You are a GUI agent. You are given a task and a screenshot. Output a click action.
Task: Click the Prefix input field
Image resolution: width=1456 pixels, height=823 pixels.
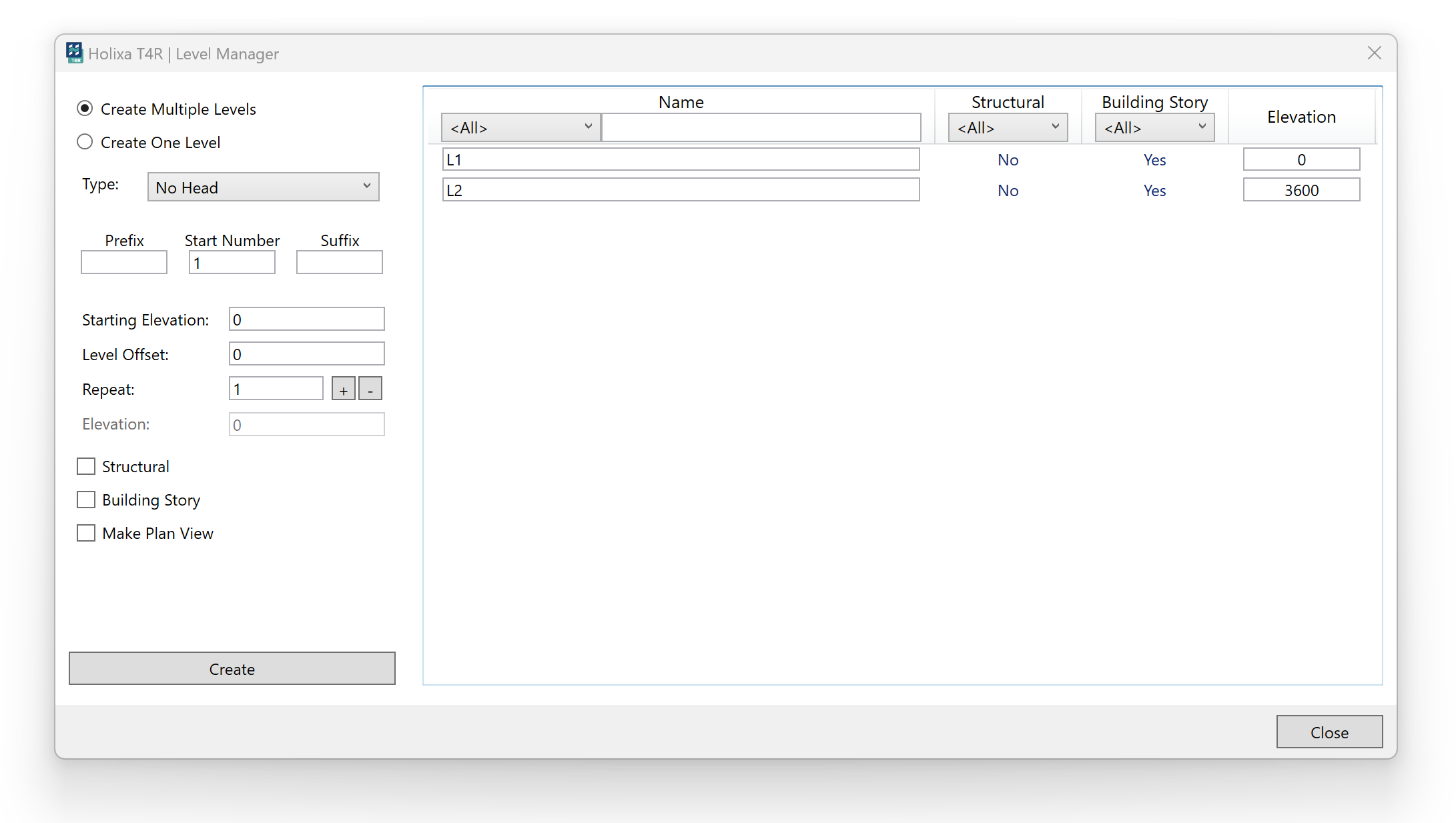click(x=124, y=263)
